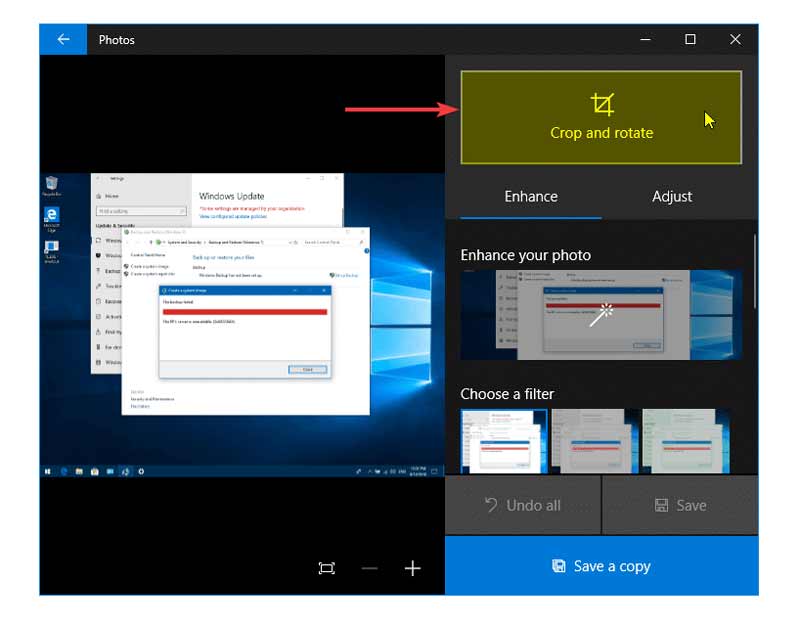Maximize the Photos window
Image resolution: width=800 pixels, height=627 pixels.
pos(690,40)
